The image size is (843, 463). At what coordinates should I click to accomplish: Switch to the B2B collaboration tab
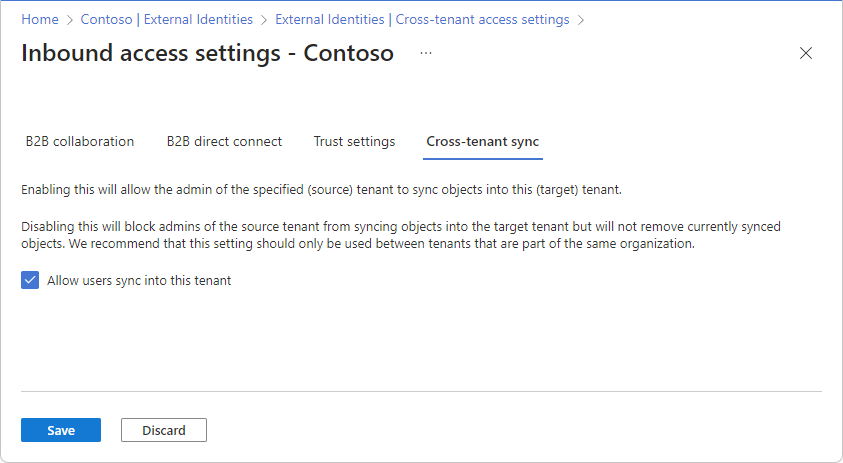tap(80, 142)
